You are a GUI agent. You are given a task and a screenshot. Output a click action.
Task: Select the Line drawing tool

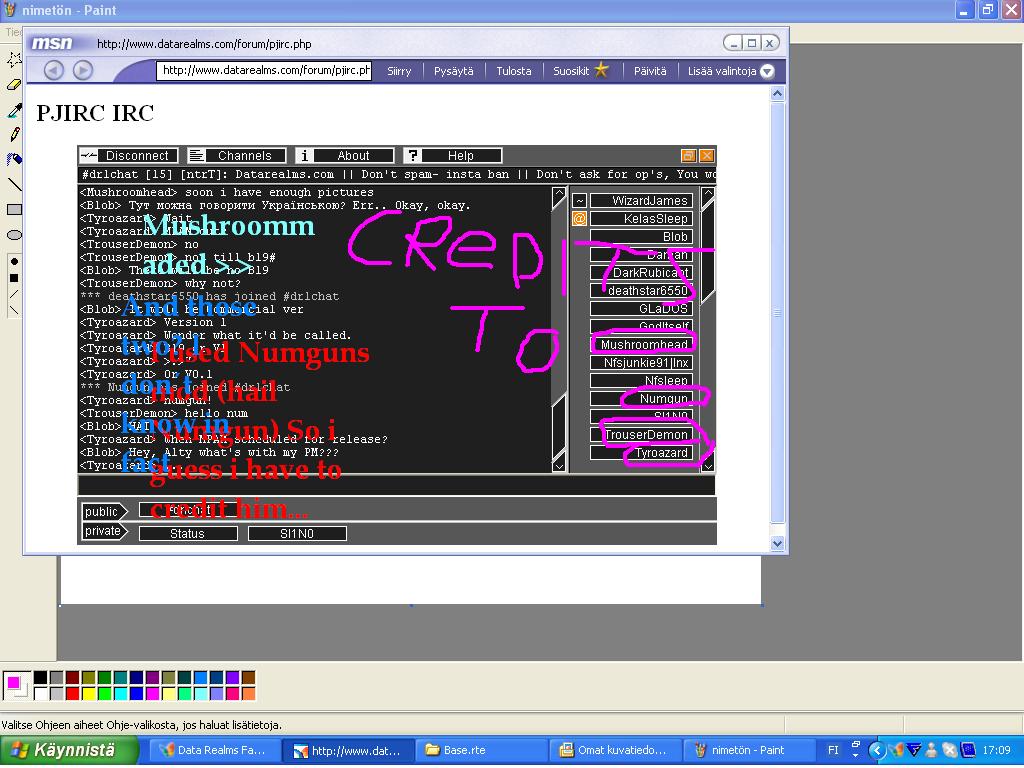click(14, 184)
